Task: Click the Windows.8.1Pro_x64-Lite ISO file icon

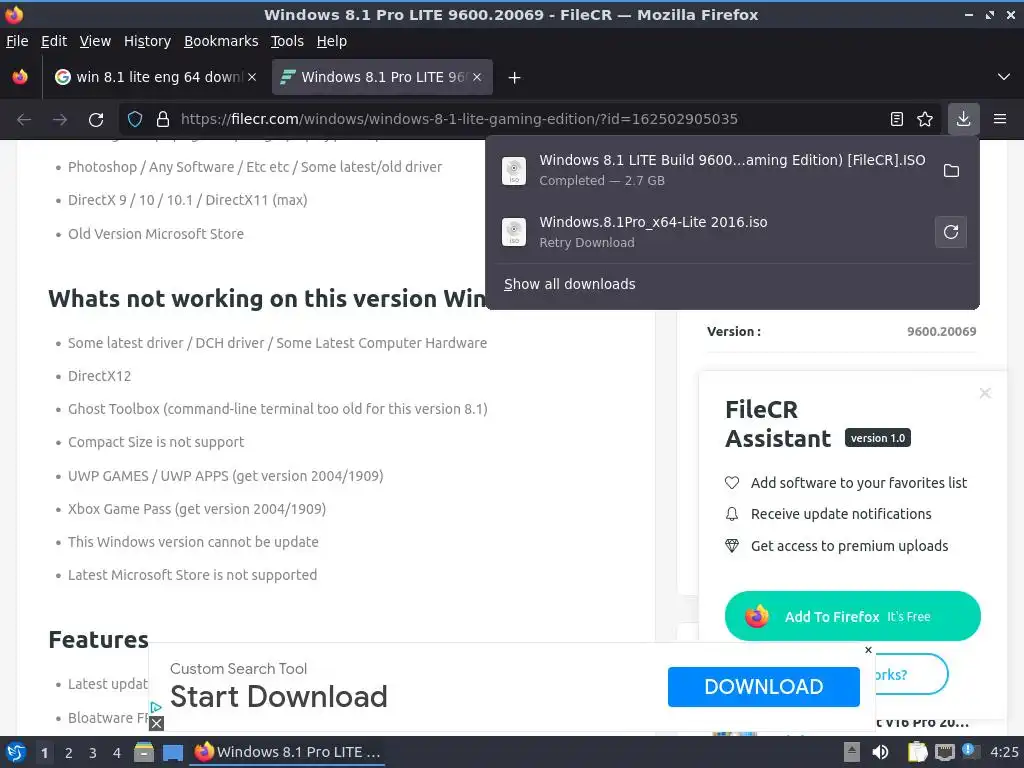Action: [514, 232]
